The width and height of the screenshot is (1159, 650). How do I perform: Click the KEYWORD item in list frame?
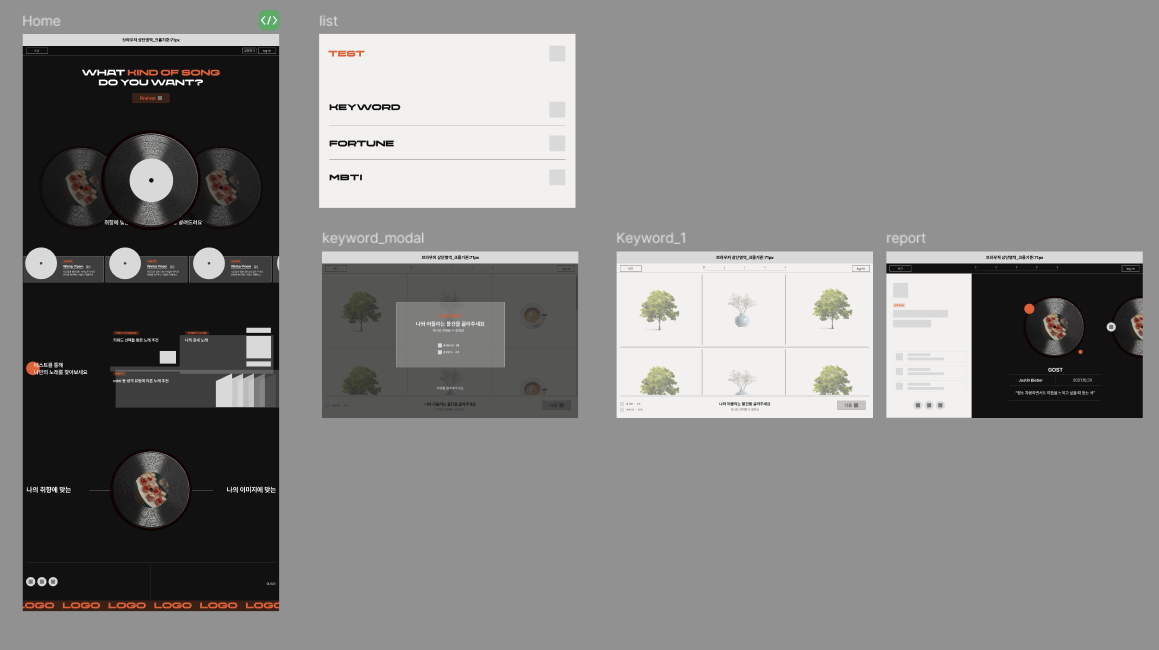click(x=364, y=107)
